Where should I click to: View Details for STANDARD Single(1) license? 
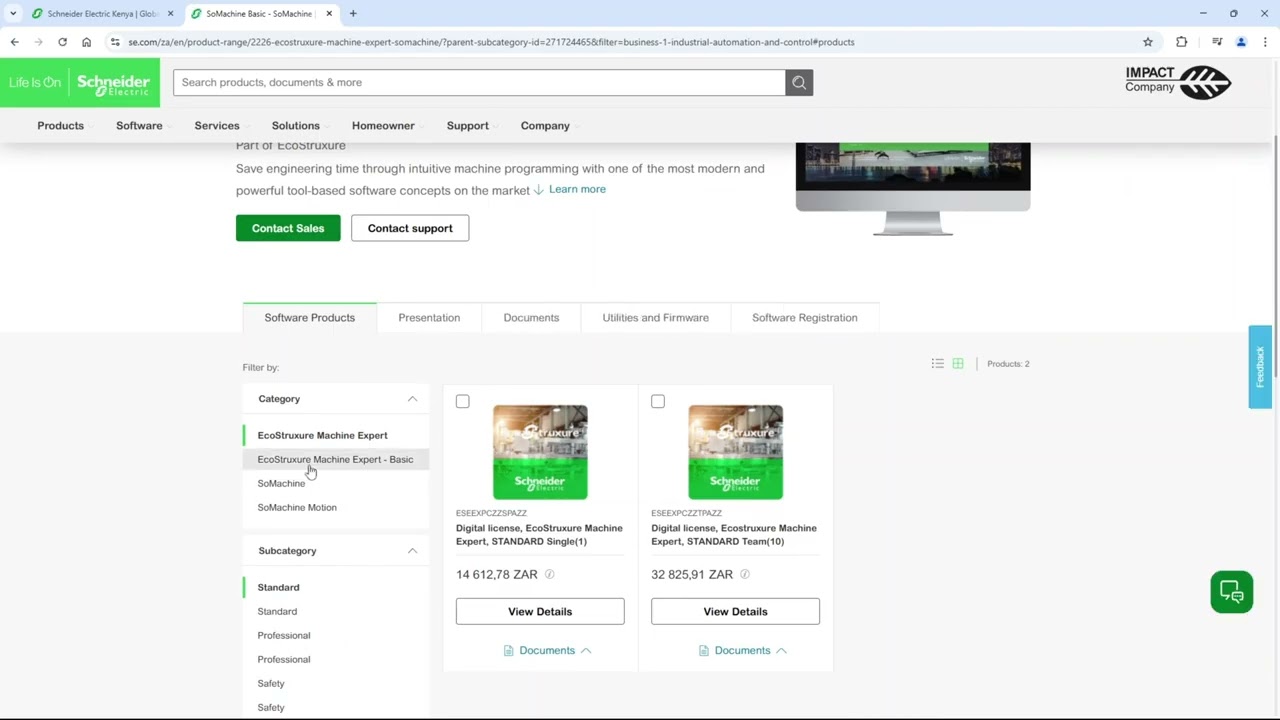[540, 611]
